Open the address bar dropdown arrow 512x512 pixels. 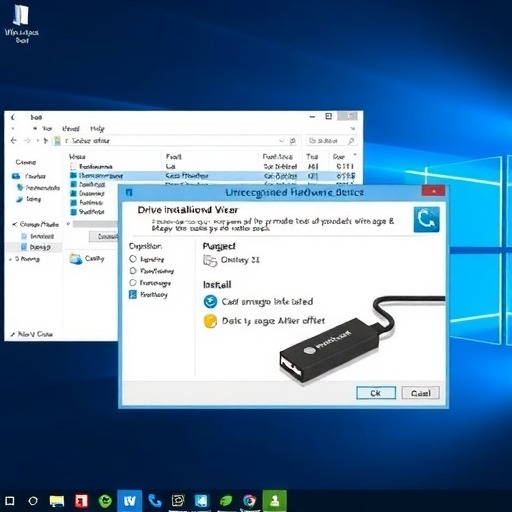pos(282,141)
